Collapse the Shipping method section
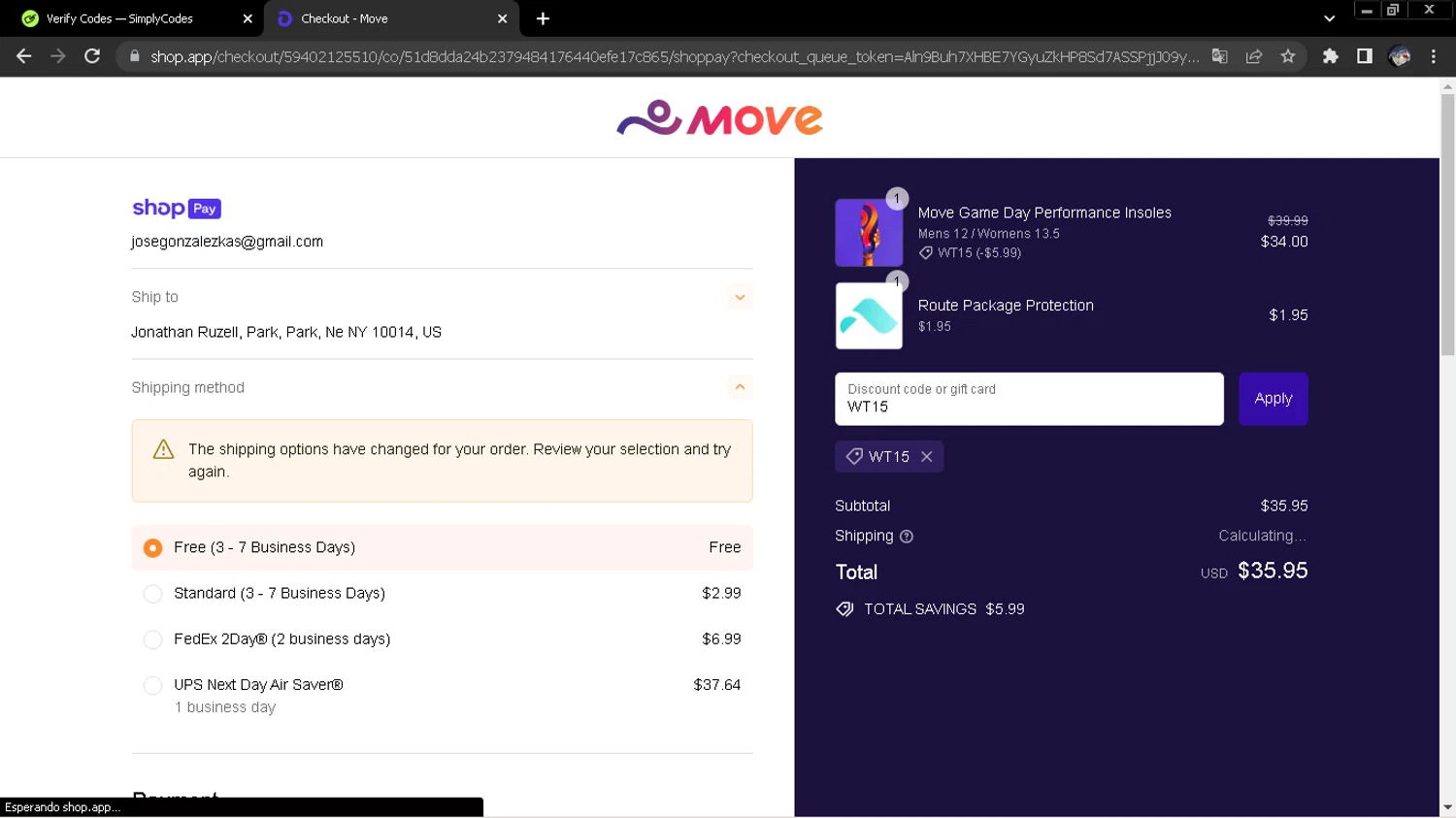The image size is (1456, 818). point(740,387)
